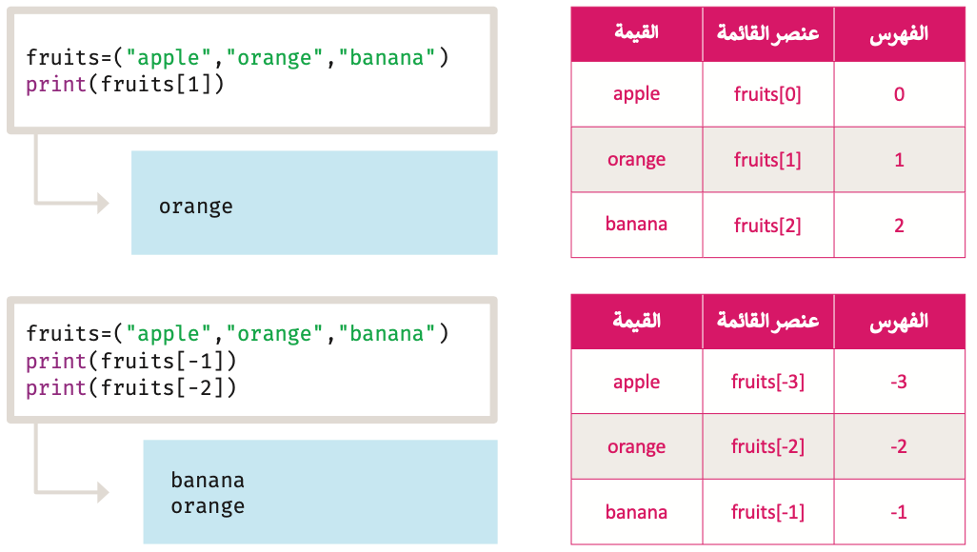
Task: Click the fruits[2] cell in the top table
Action: coord(768,225)
